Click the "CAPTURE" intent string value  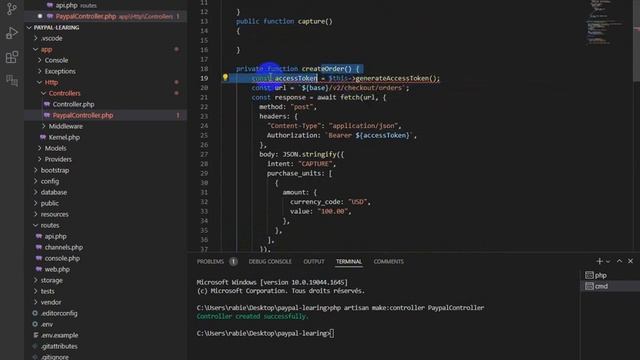316,164
